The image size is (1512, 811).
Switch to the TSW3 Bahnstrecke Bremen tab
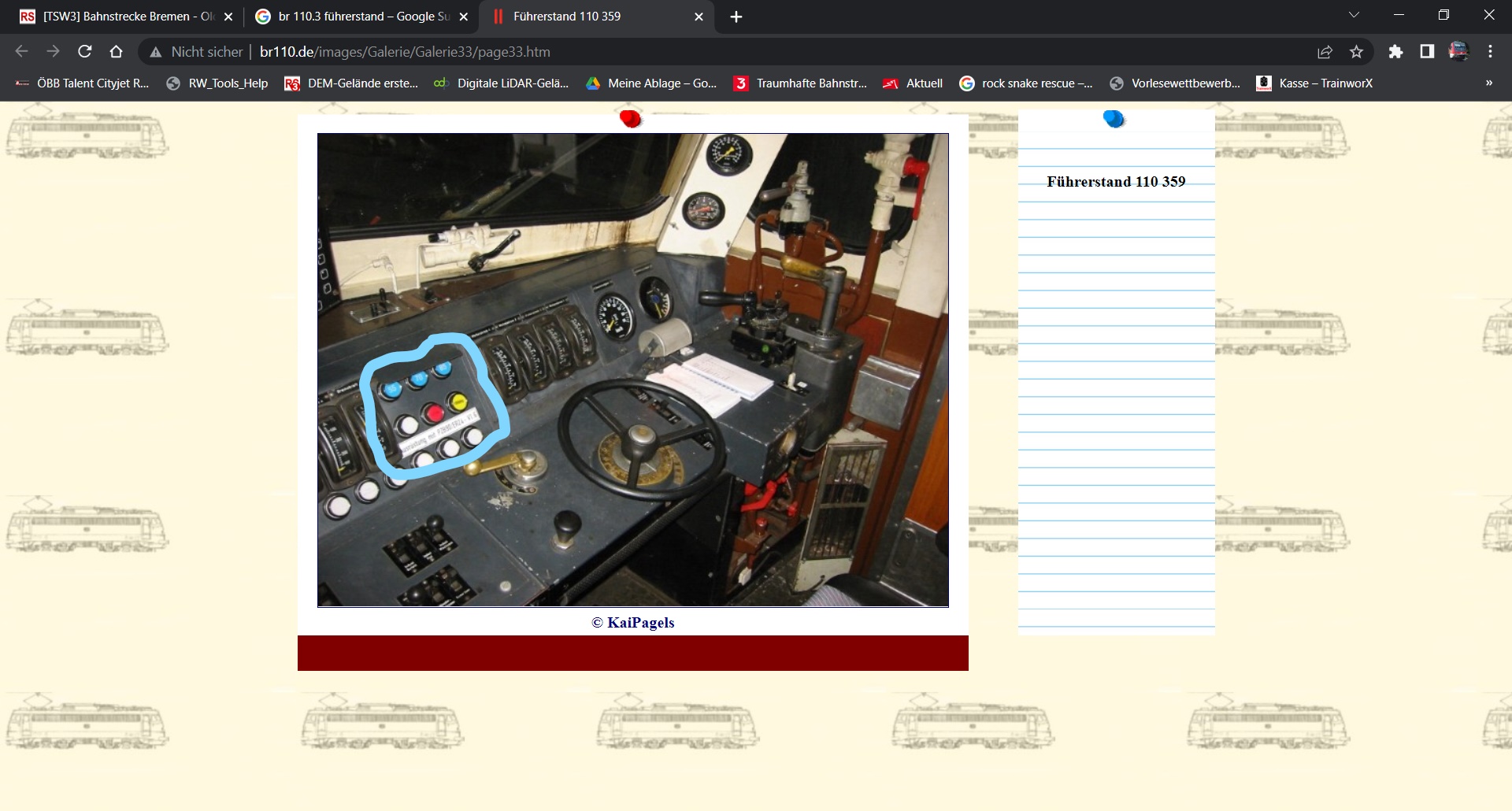click(x=118, y=17)
